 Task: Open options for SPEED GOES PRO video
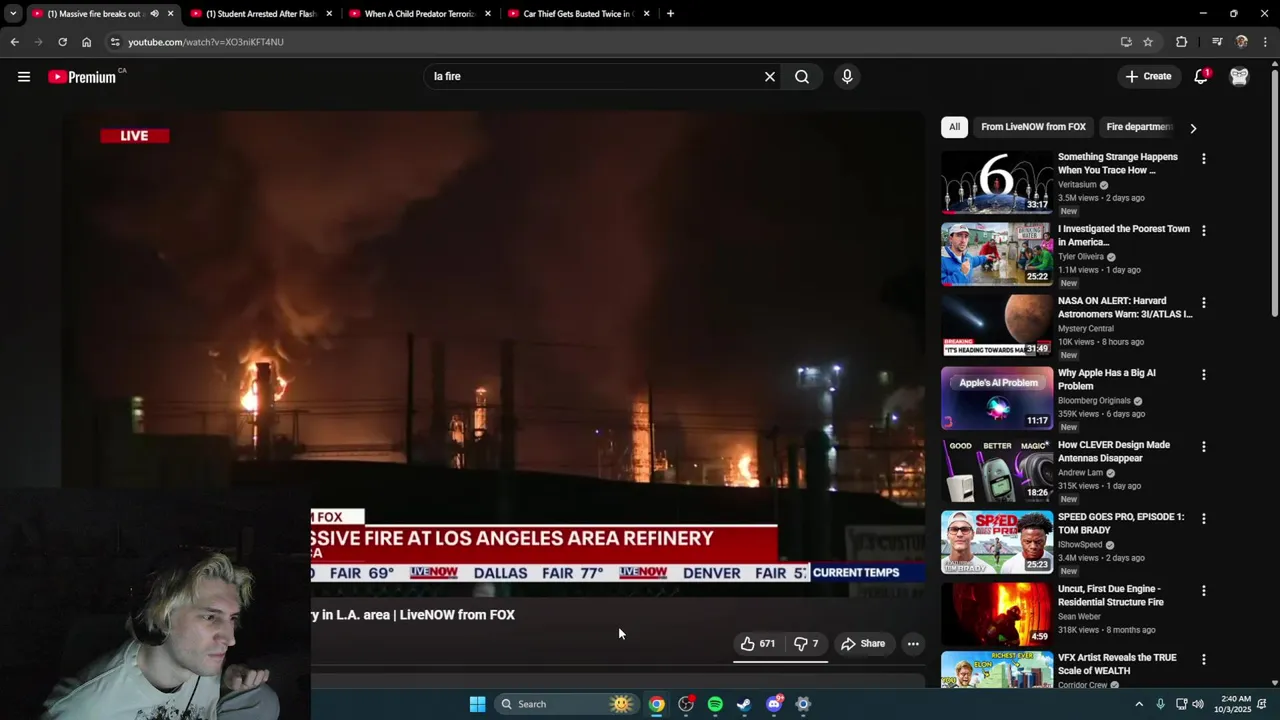pyautogui.click(x=1204, y=519)
